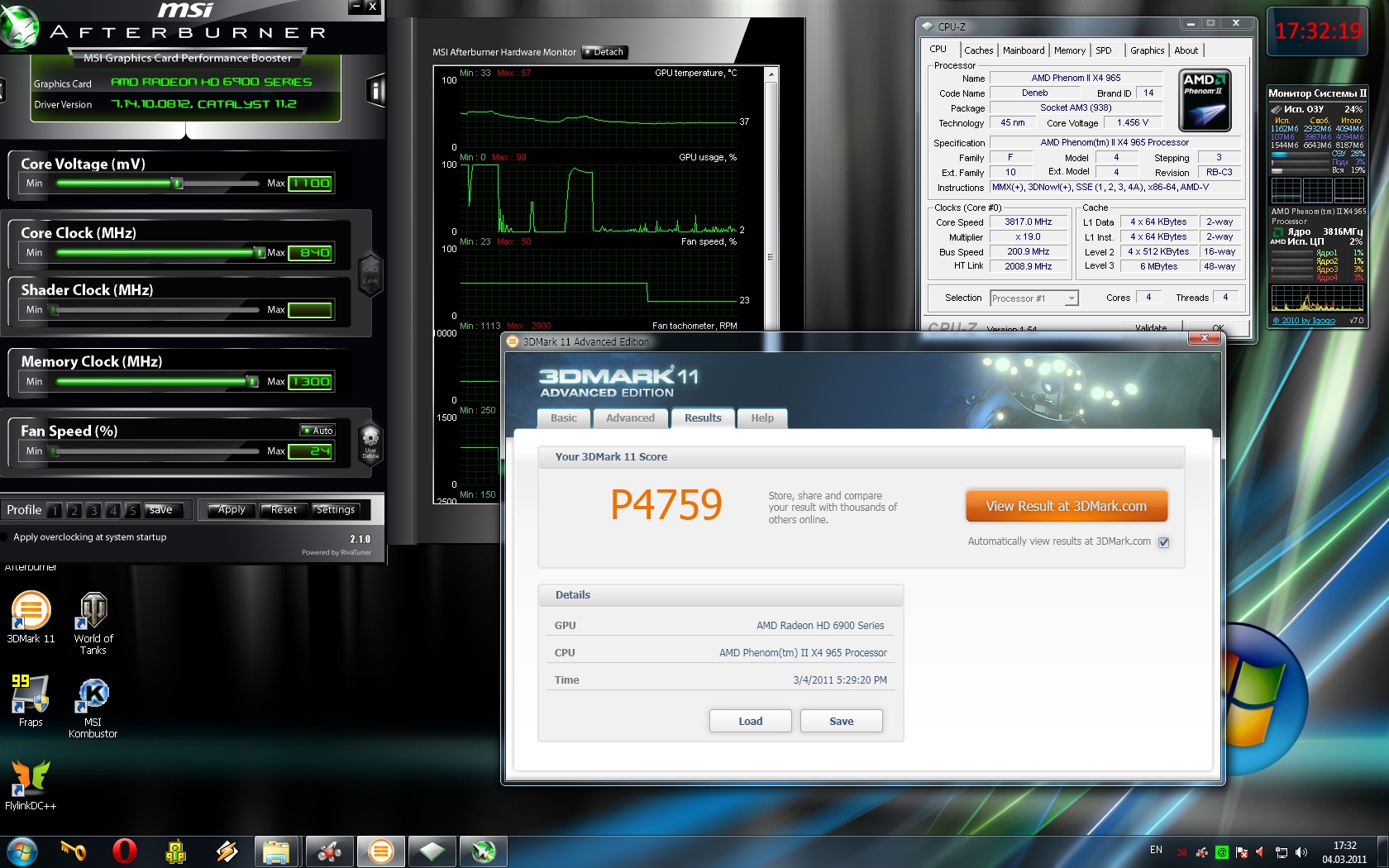Open Opera browser from the taskbar

[125, 851]
